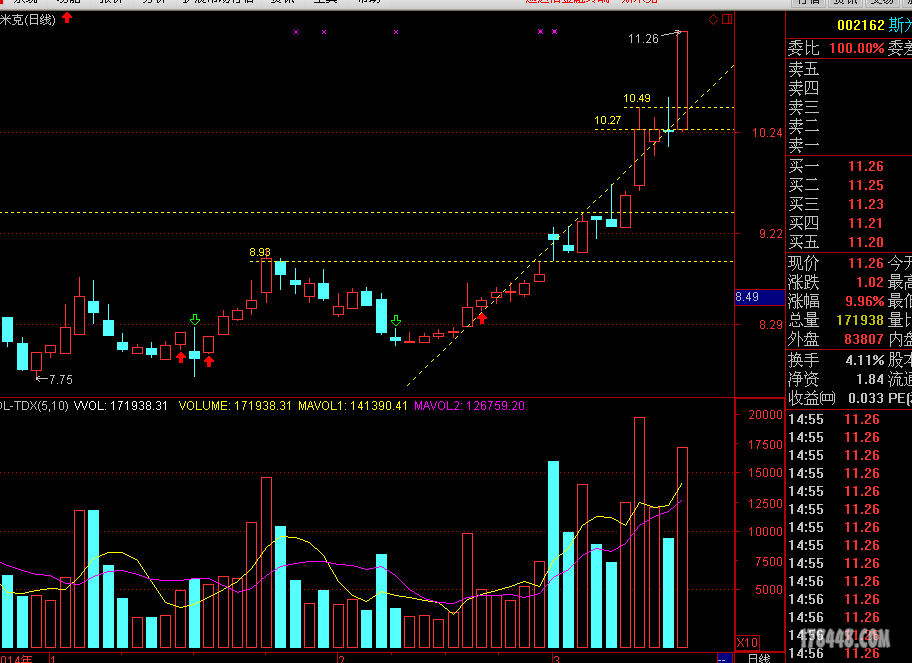Click the MAVOL1: 141390.41 readout
The width and height of the screenshot is (912, 663).
353,406
